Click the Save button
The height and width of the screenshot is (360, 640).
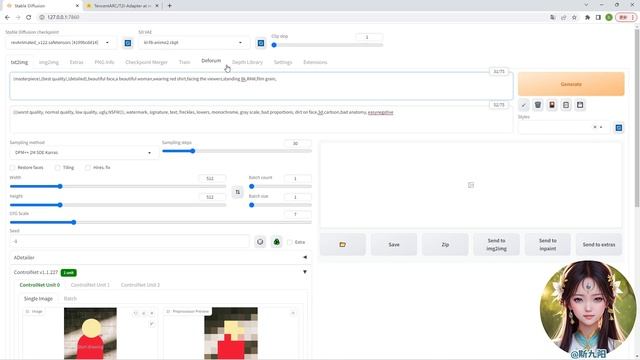pyautogui.click(x=394, y=244)
